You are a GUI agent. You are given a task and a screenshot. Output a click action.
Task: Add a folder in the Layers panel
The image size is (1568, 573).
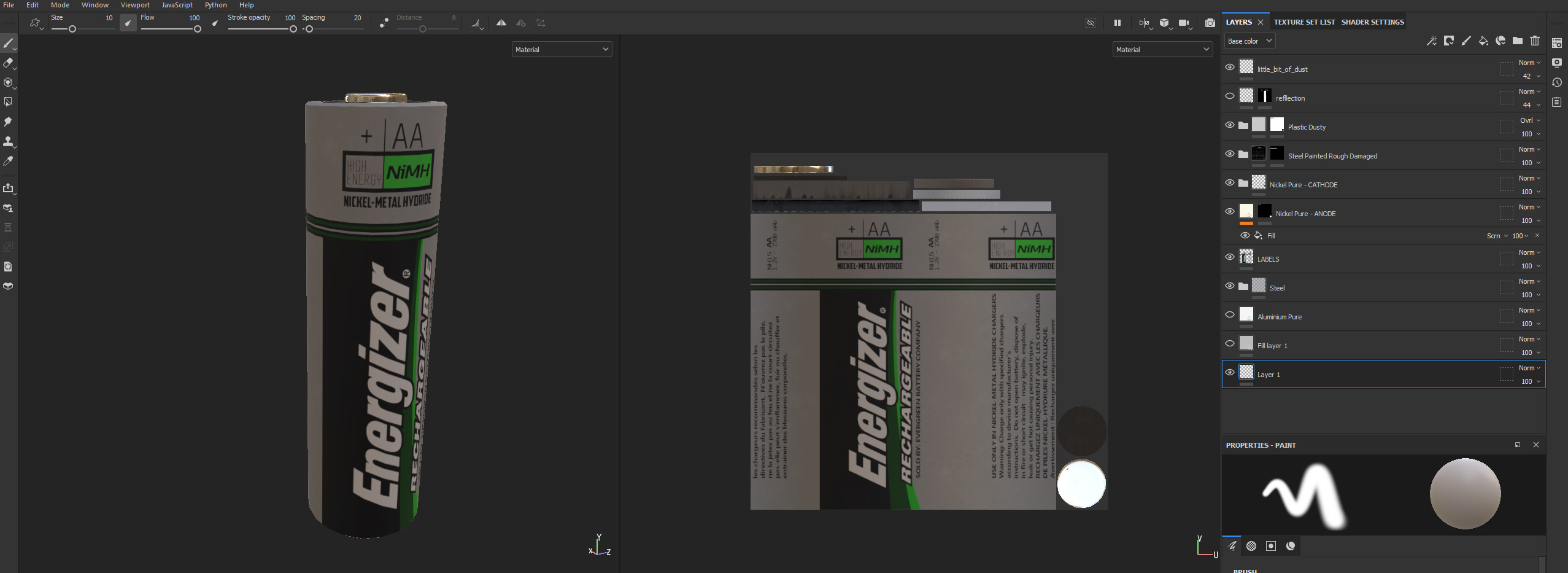click(1517, 41)
